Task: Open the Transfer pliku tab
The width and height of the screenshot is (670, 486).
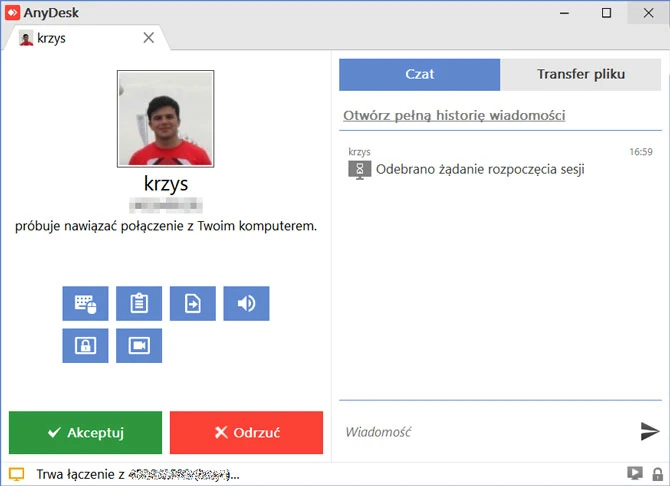Action: [581, 75]
